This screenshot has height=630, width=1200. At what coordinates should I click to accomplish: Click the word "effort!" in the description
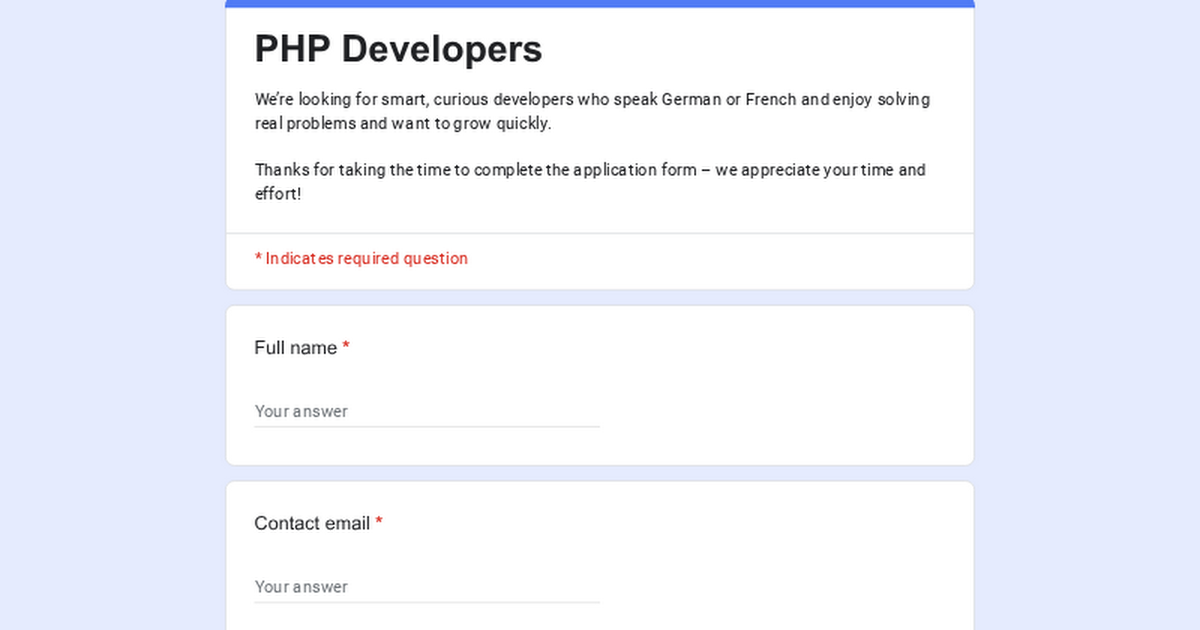[x=277, y=194]
